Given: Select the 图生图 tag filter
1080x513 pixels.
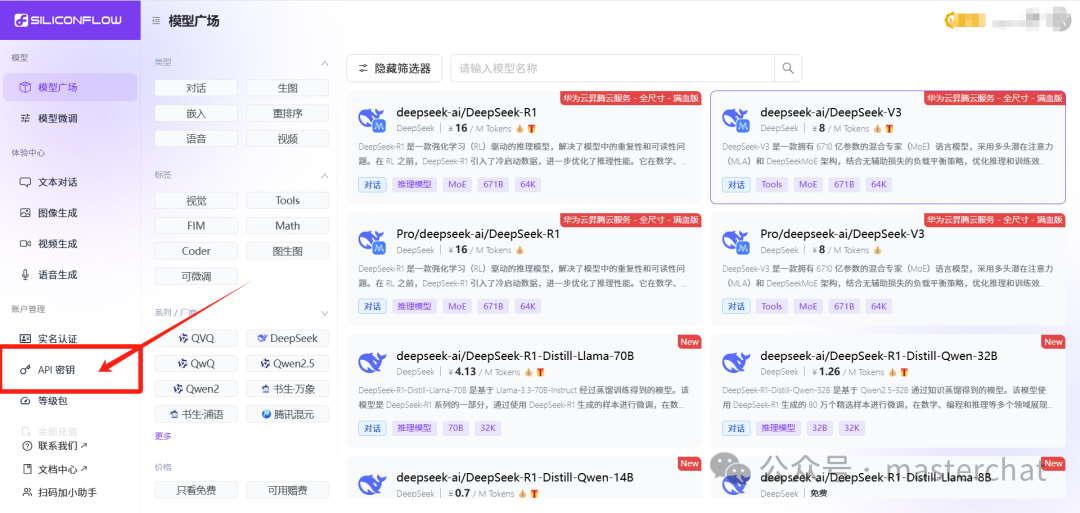Looking at the screenshot, I should [287, 251].
